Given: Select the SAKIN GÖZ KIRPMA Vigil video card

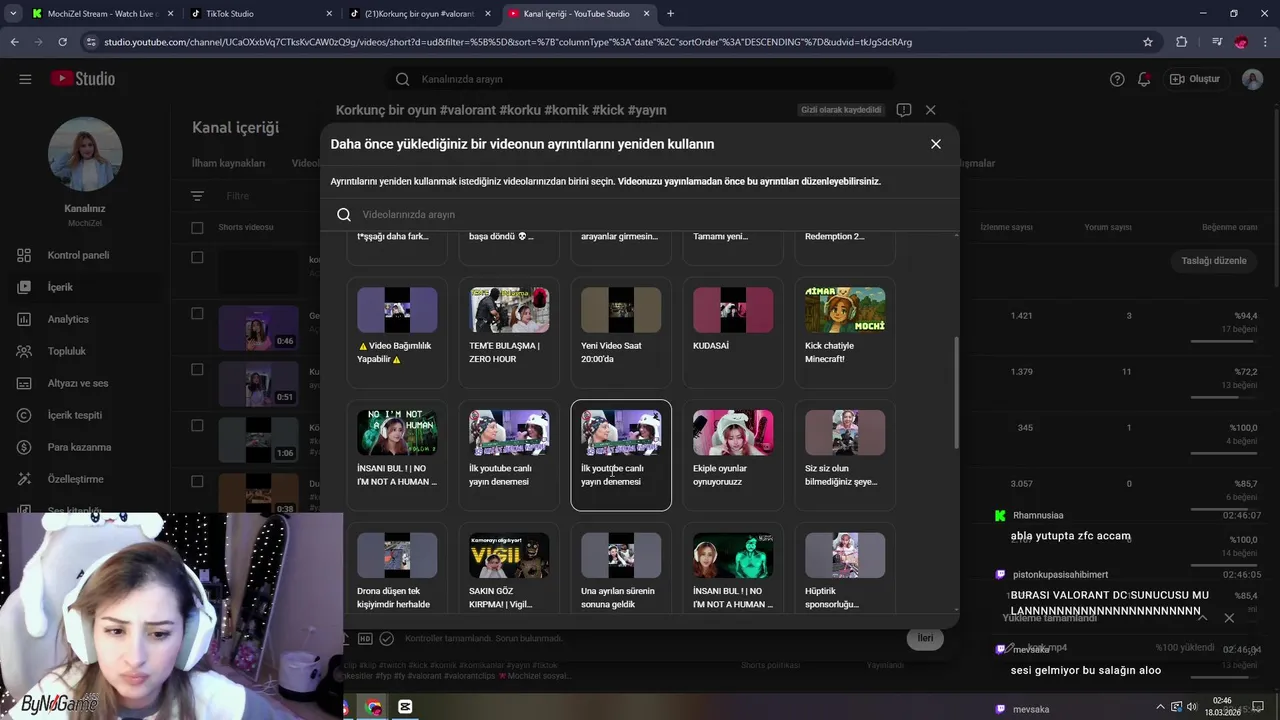Looking at the screenshot, I should coord(509,570).
